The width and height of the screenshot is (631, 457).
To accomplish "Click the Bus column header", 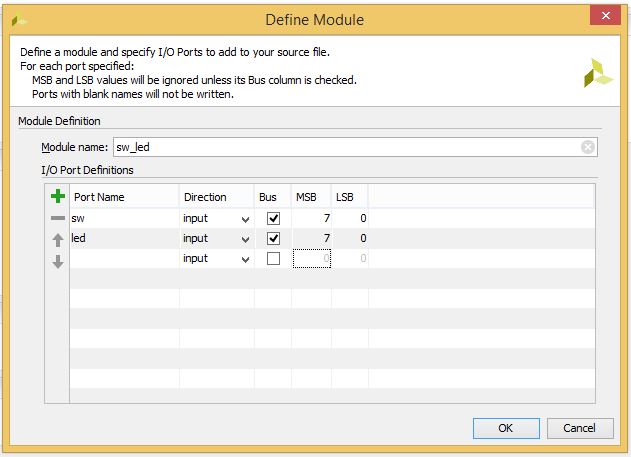I will (x=272, y=197).
